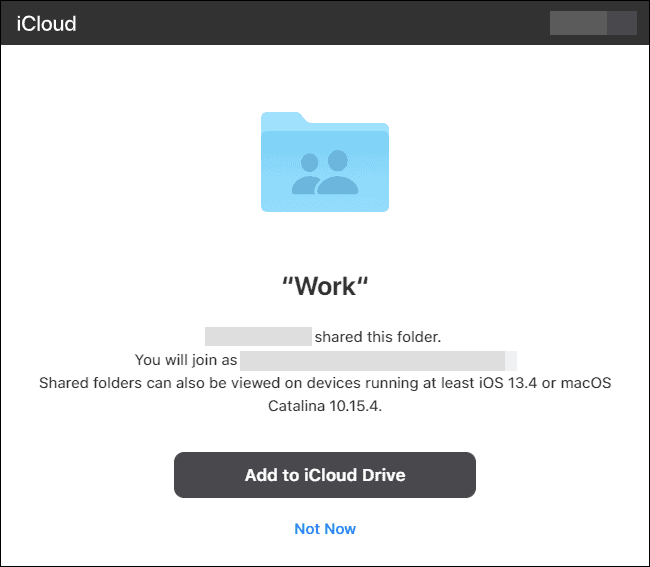650x567 pixels.
Task: Click the 'You will join as' text
Action: 186,360
